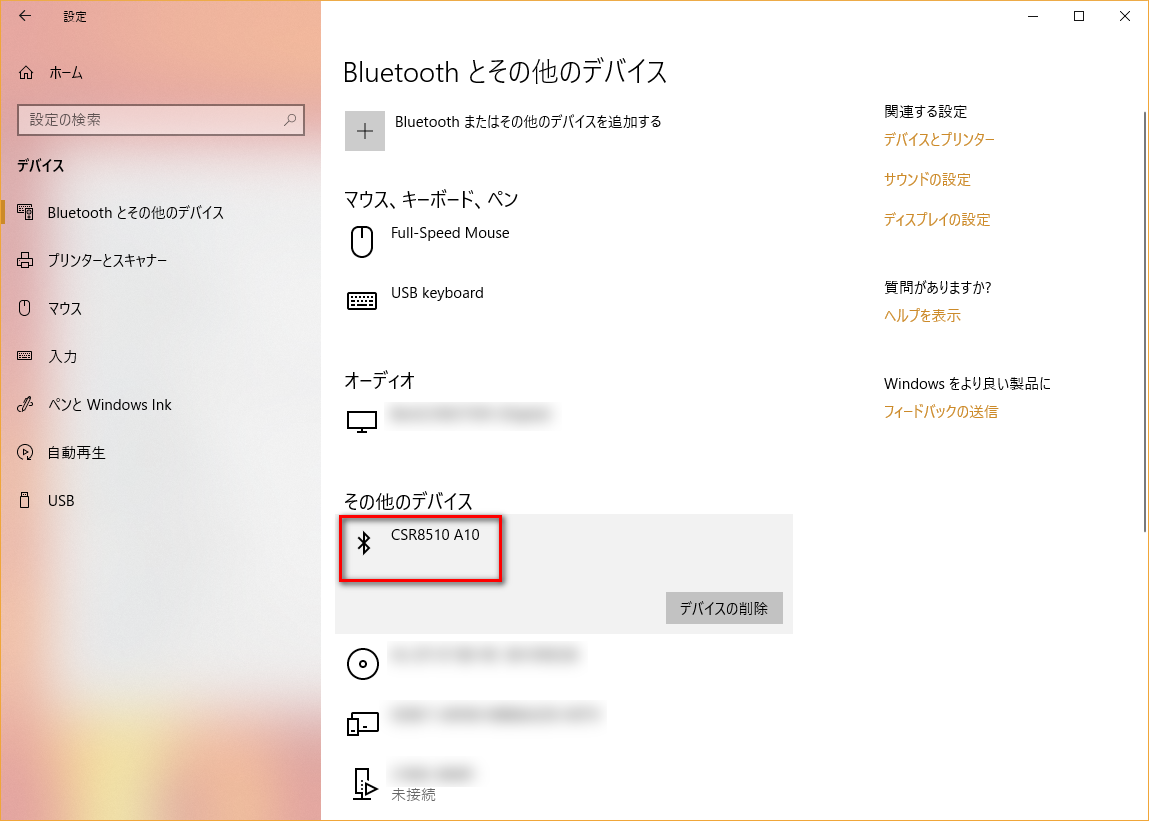Select the USB keyboard device icon
The height and width of the screenshot is (821, 1149).
pyautogui.click(x=362, y=300)
